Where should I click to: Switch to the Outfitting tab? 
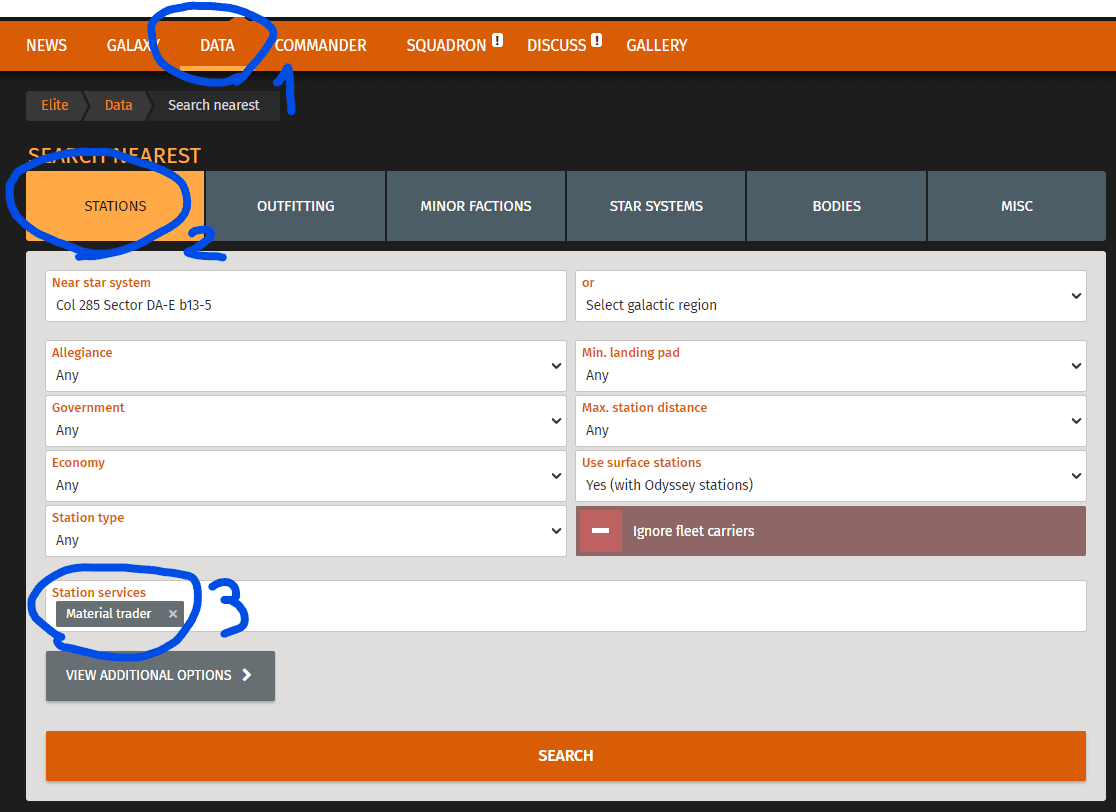tap(295, 206)
